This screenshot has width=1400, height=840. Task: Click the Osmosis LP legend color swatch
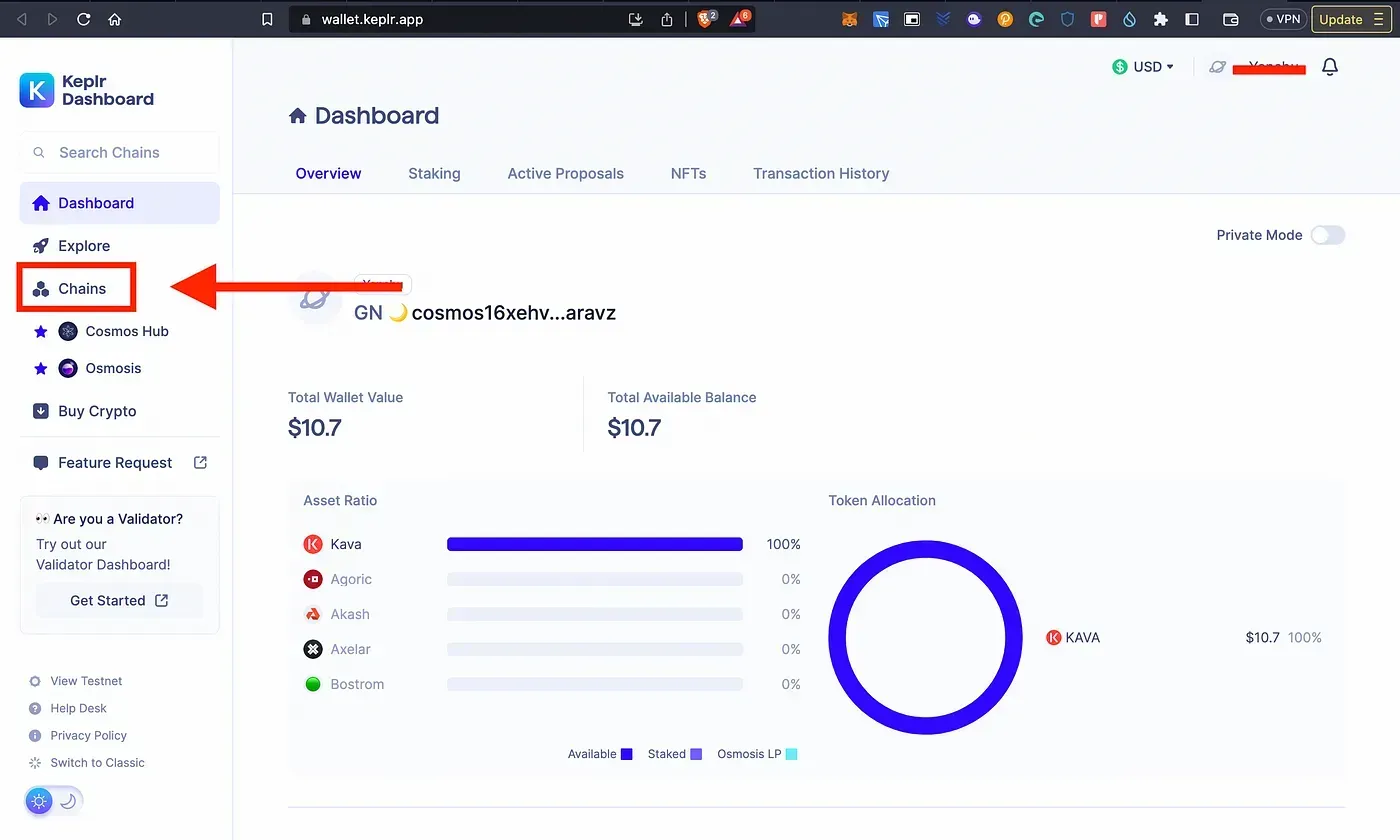792,754
